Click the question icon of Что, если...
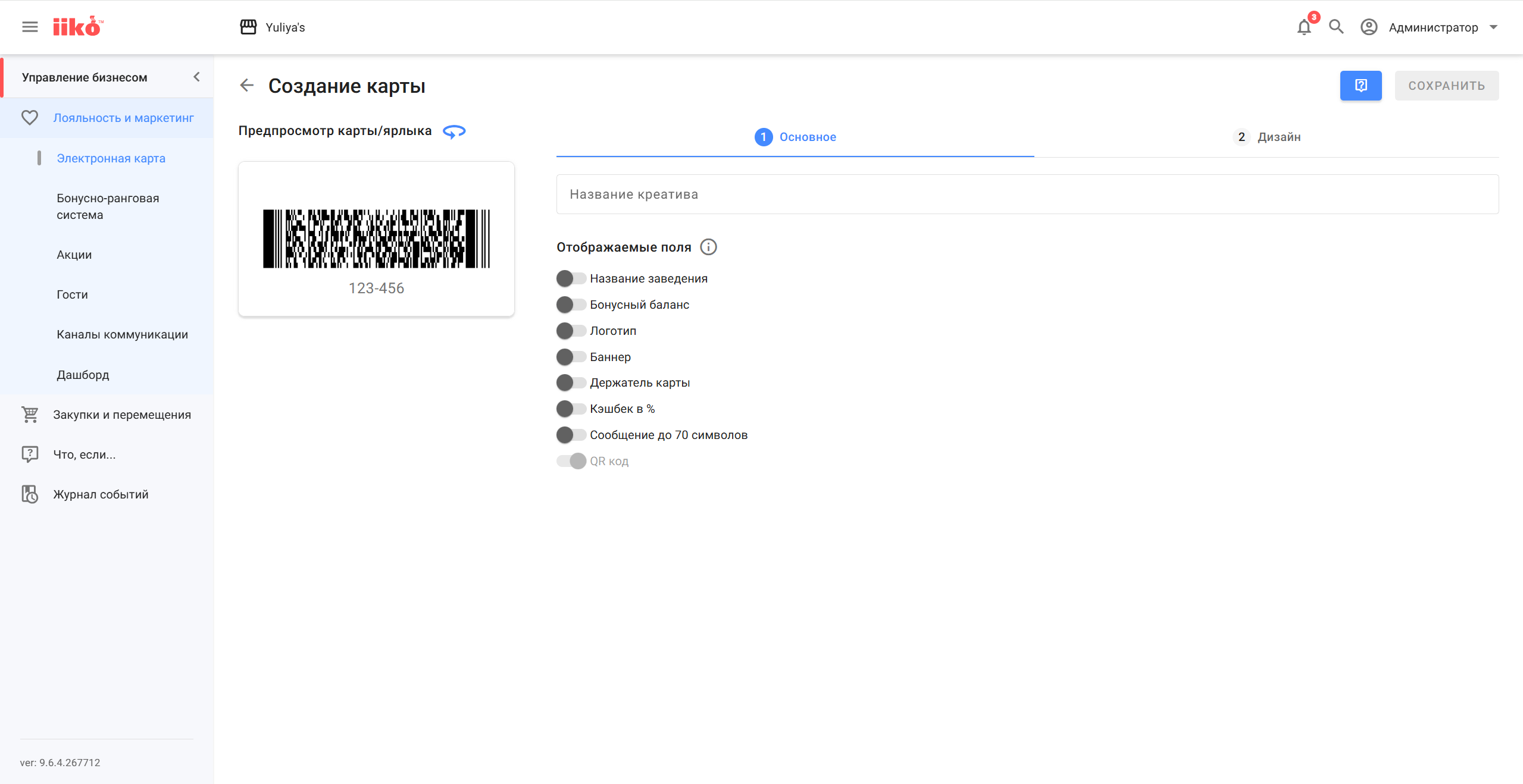Image resolution: width=1523 pixels, height=784 pixels. (x=30, y=454)
